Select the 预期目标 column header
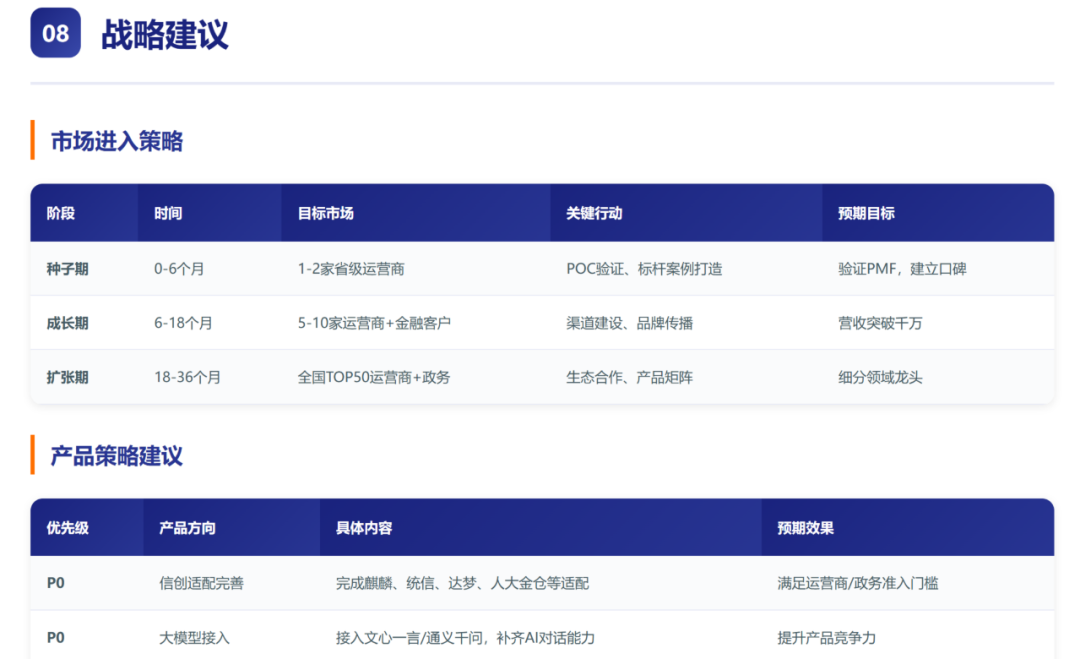 (866, 213)
